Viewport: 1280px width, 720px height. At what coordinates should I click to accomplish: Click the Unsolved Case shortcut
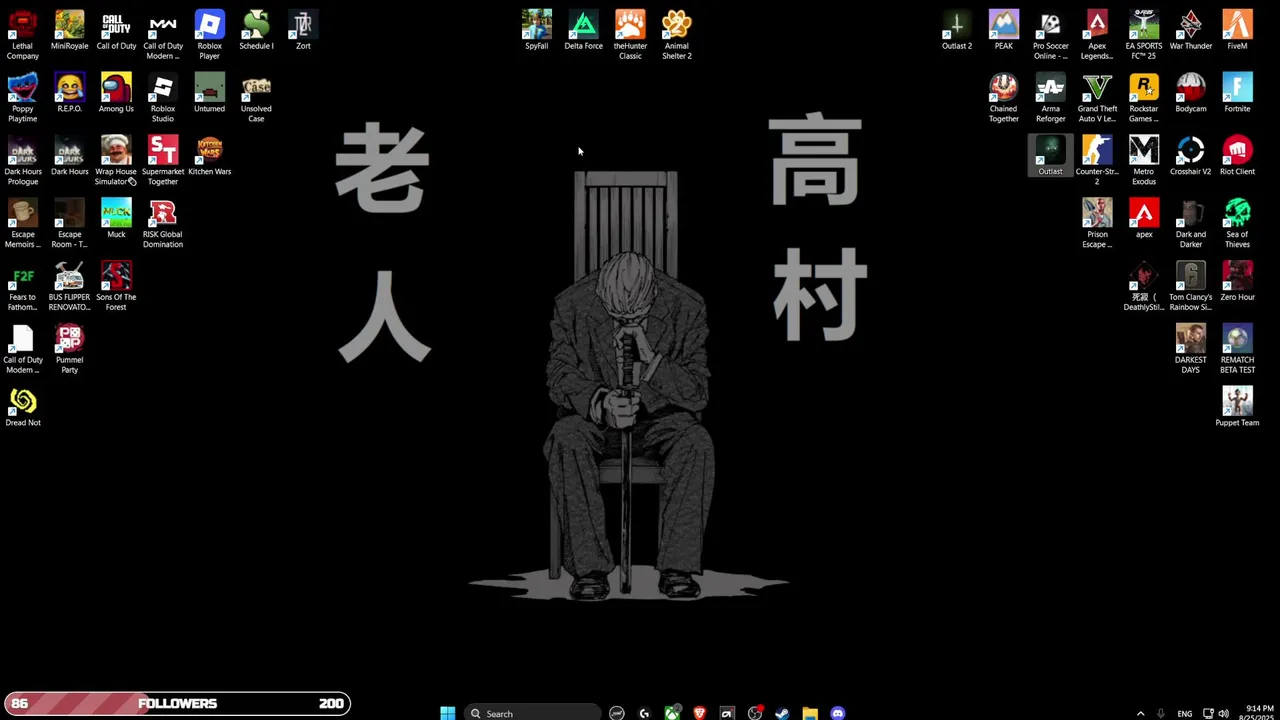(x=256, y=98)
